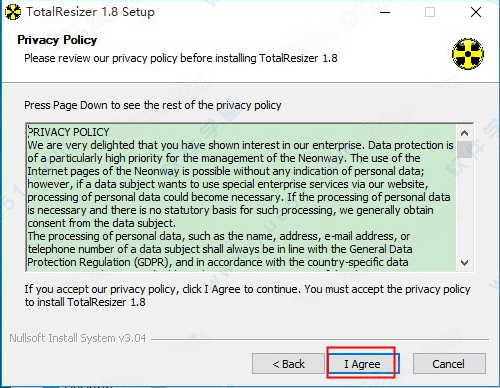The width and height of the screenshot is (500, 388).
Task: Click the yellow radiation logo in the header
Action: click(468, 54)
